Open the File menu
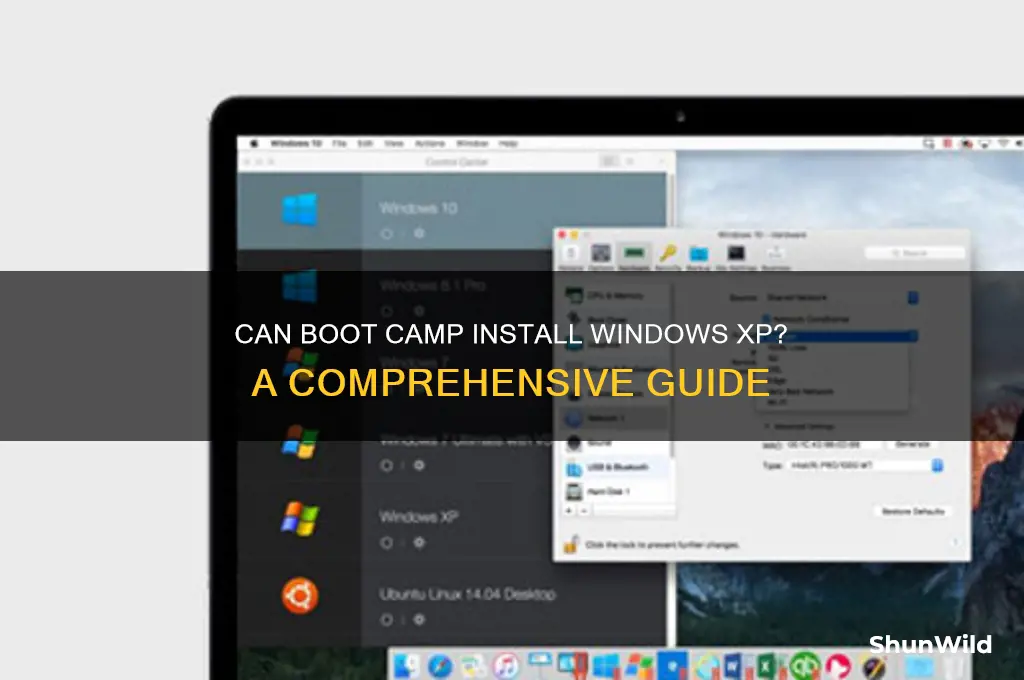The height and width of the screenshot is (680, 1024). 339,143
